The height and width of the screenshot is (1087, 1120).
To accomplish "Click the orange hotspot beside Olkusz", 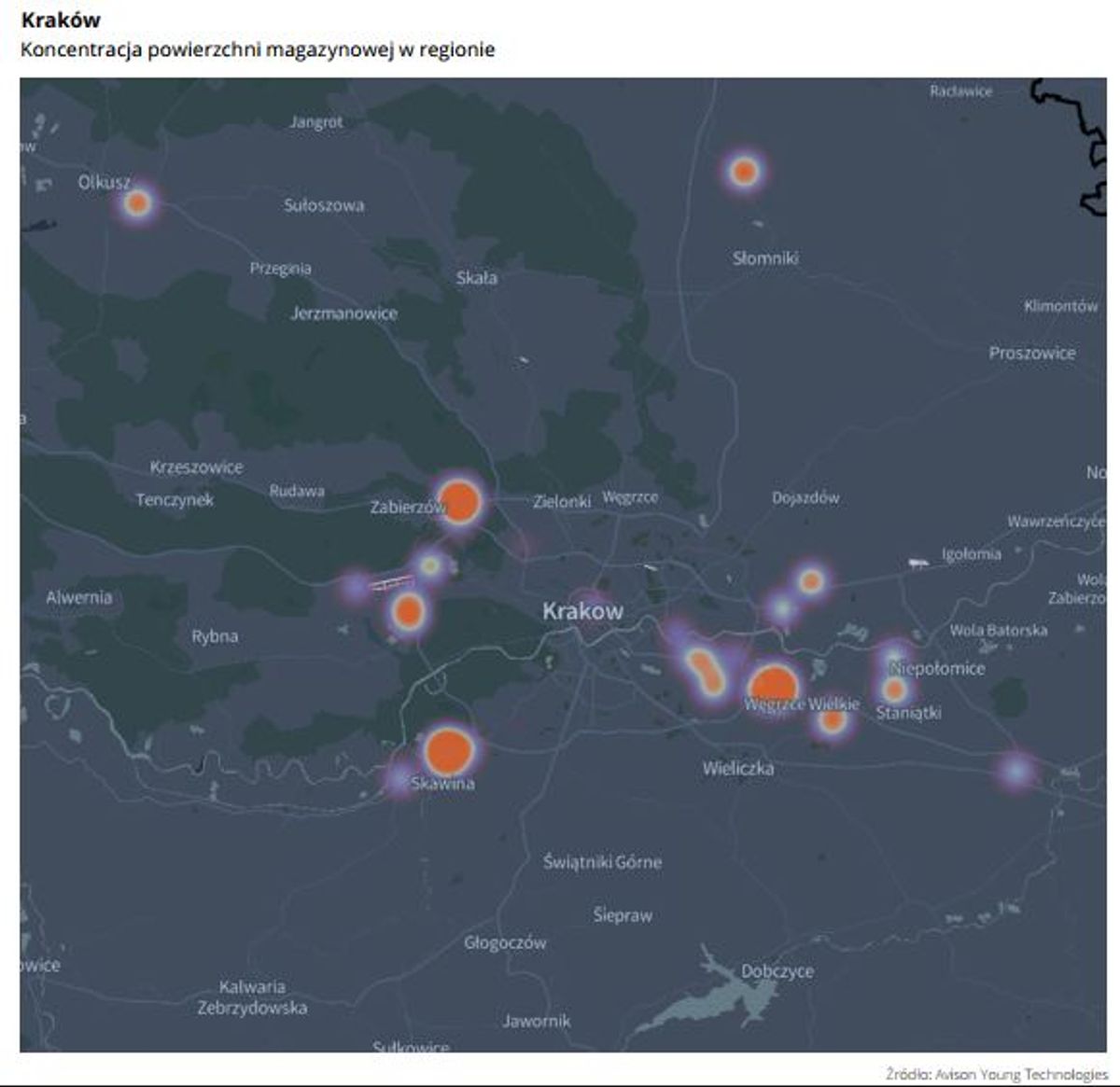I will tap(137, 202).
